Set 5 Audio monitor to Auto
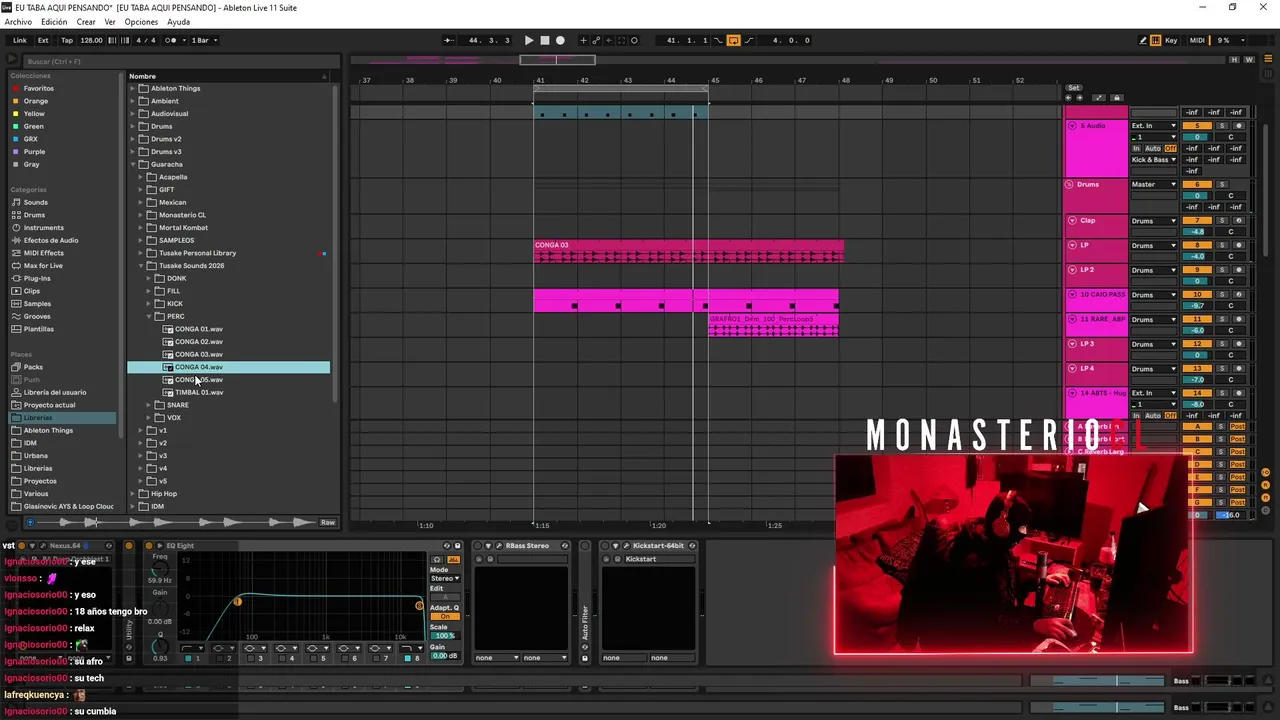This screenshot has width=1280, height=720. 1153,148
